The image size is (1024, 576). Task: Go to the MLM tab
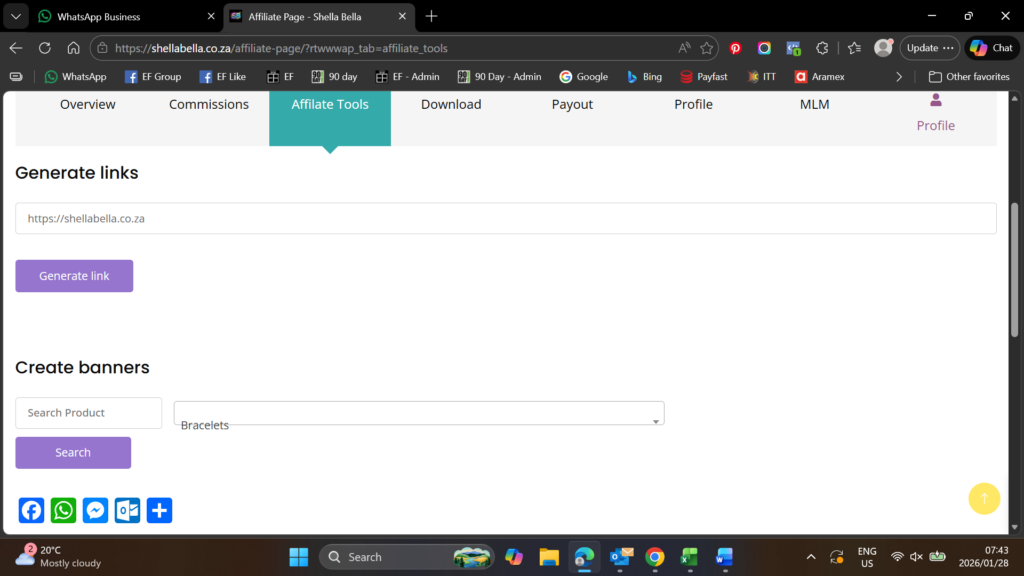(x=814, y=104)
